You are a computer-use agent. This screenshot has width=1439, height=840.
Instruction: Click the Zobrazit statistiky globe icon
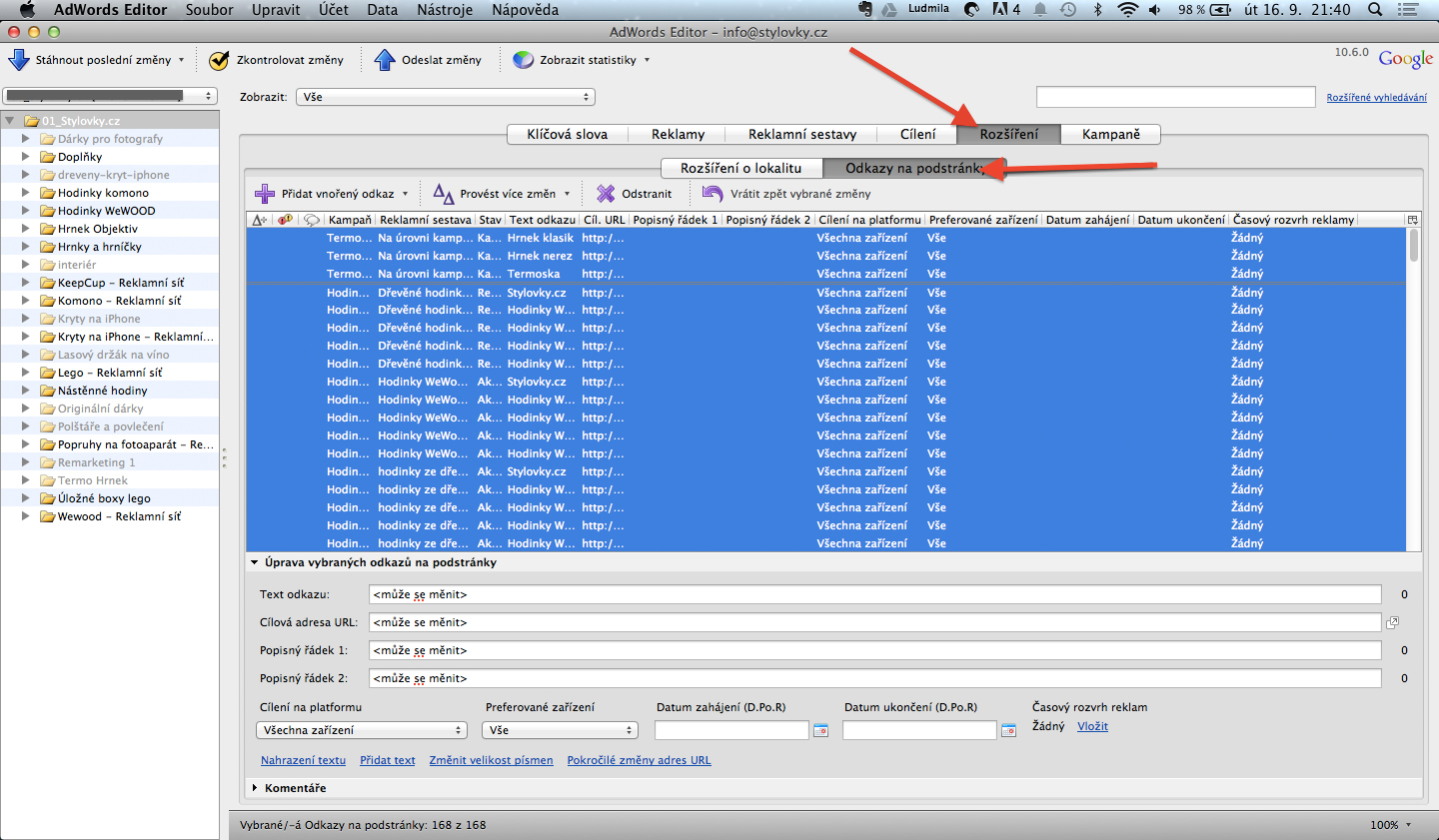[523, 60]
